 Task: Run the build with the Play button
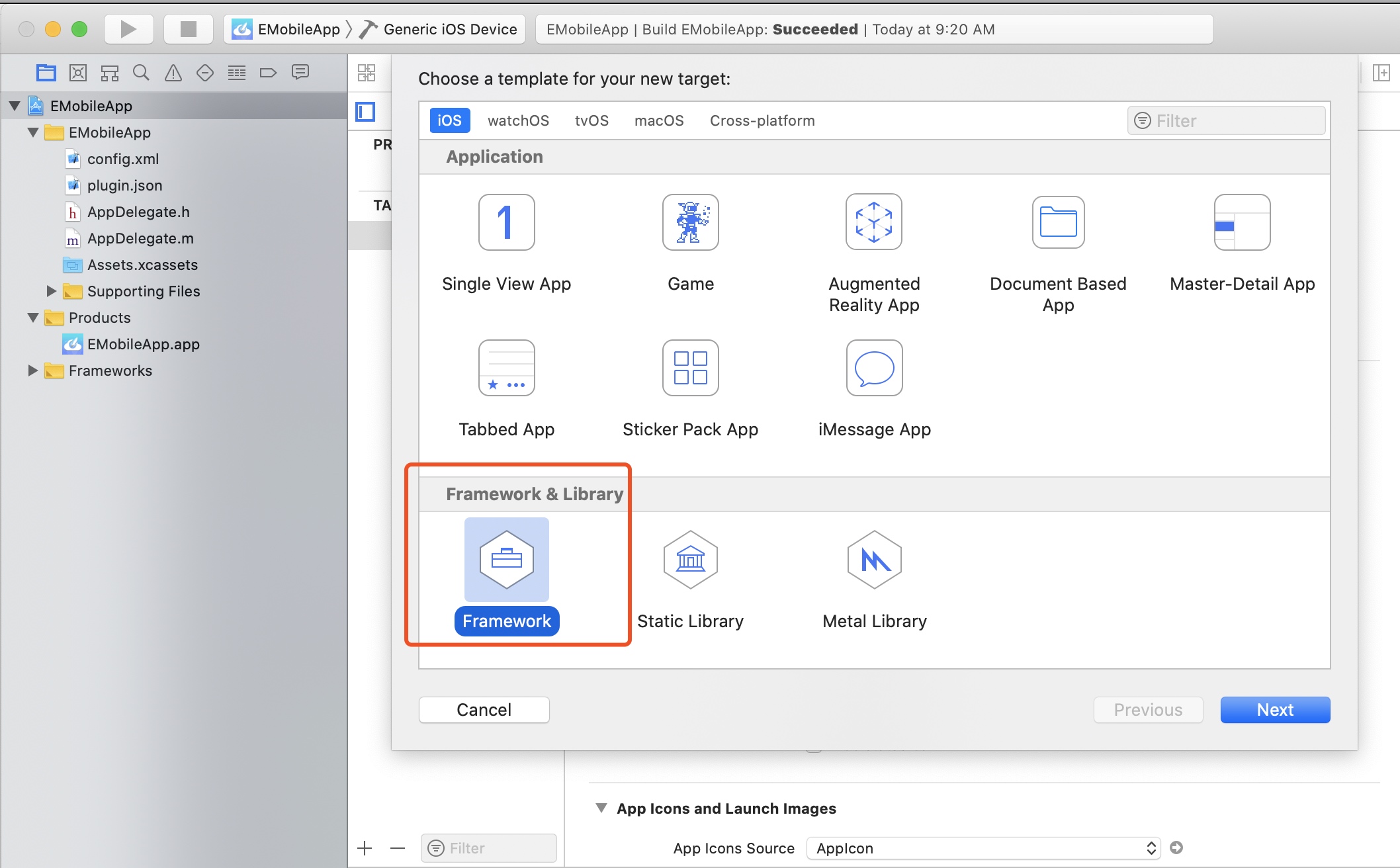pos(128,29)
